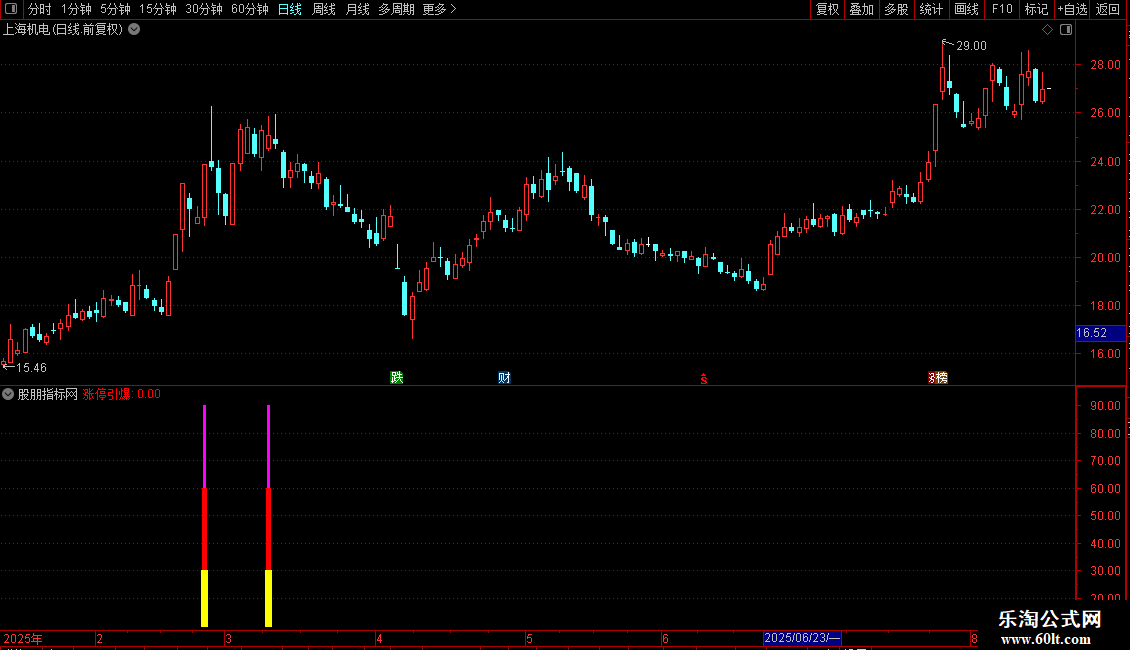
Task: Open the 复权 adjustment options
Action: pos(827,9)
